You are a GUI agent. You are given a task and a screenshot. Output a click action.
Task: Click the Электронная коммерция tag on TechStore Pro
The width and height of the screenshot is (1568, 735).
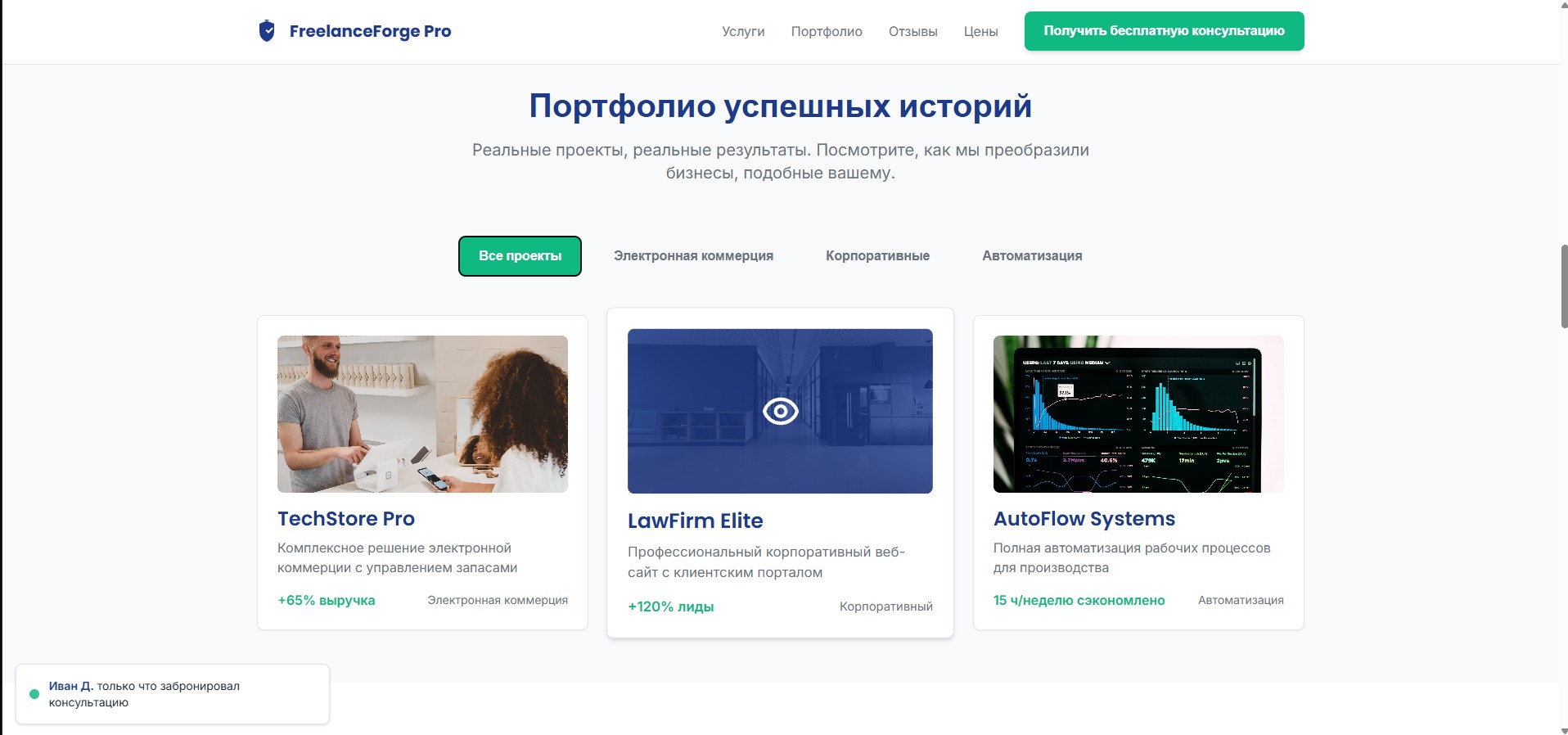[498, 600]
